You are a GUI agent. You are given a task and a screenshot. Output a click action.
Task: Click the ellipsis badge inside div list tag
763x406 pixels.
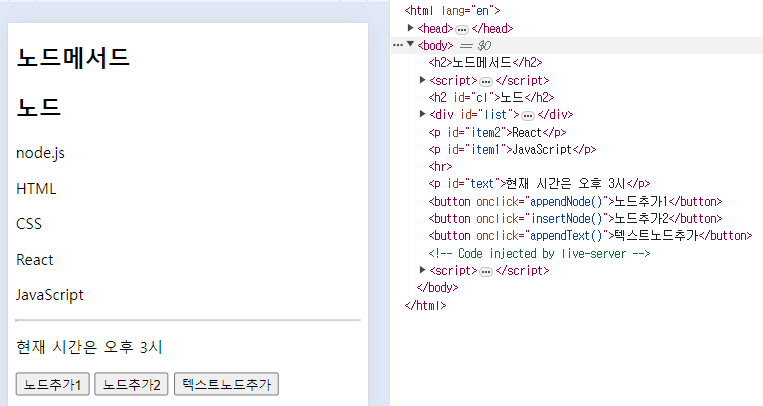527,116
